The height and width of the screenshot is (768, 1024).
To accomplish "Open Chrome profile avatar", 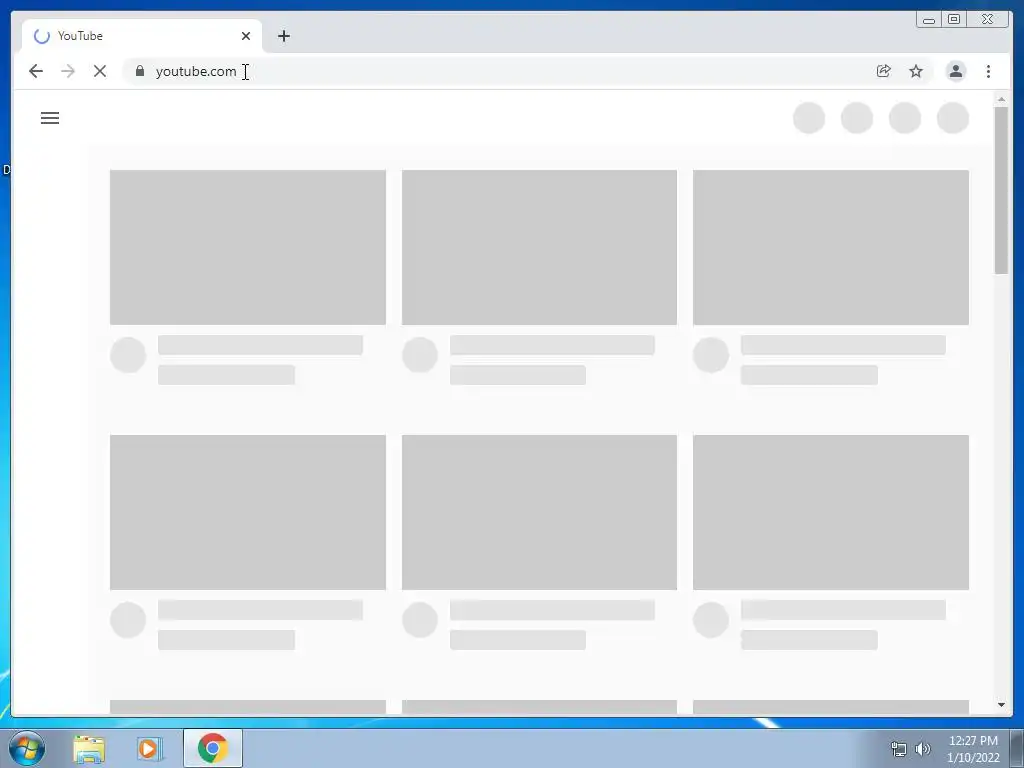I will coord(955,71).
